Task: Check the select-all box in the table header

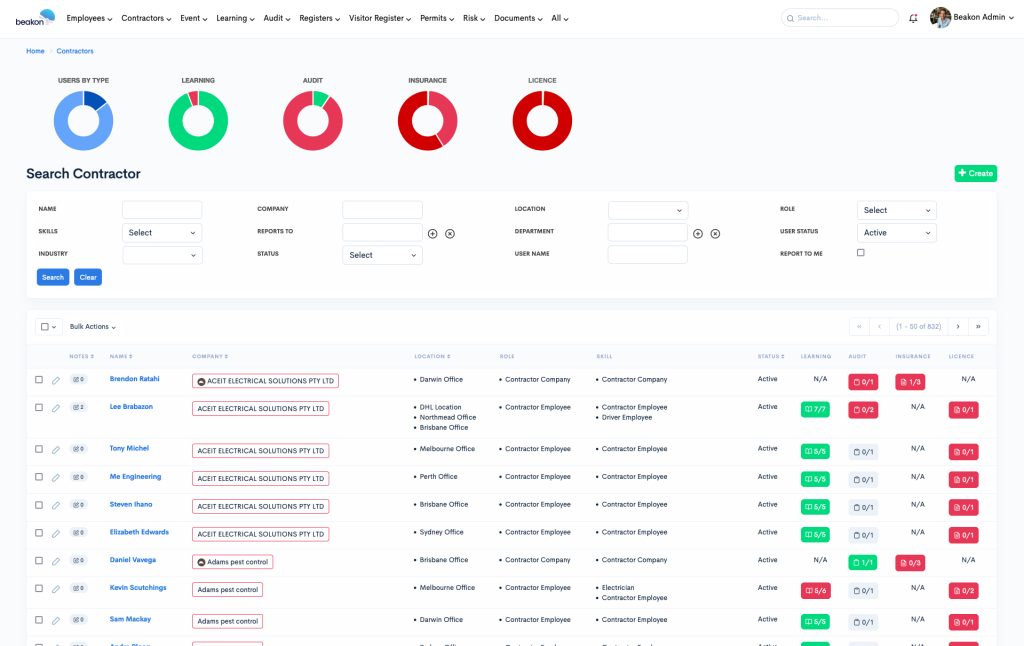Action: (x=43, y=326)
